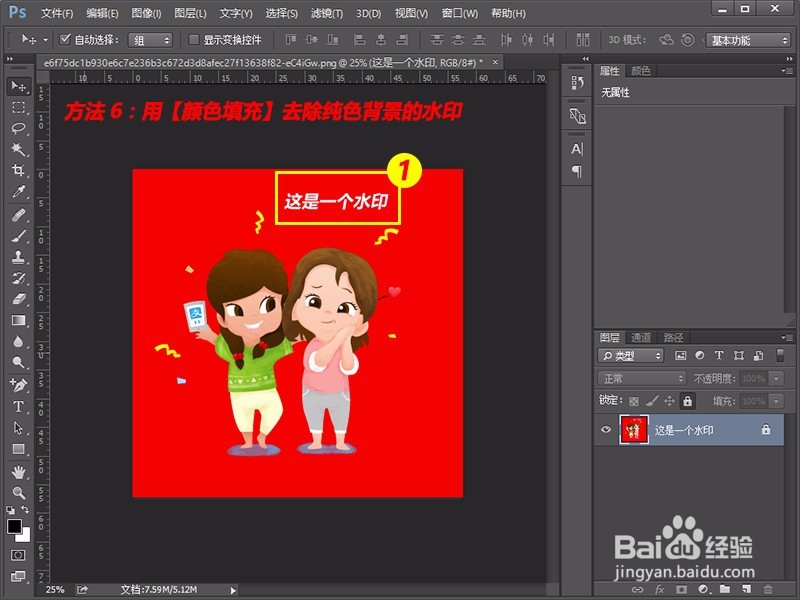This screenshot has height=600, width=800.
Task: Open the 图像(I) menu
Action: coord(146,13)
